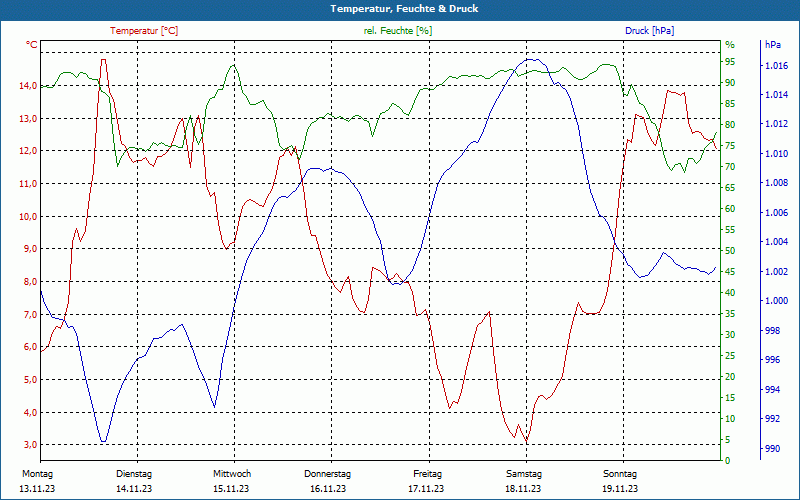The height and width of the screenshot is (500, 800).
Task: Click the '%' unit label on the humidity axis
Action: pos(730,45)
